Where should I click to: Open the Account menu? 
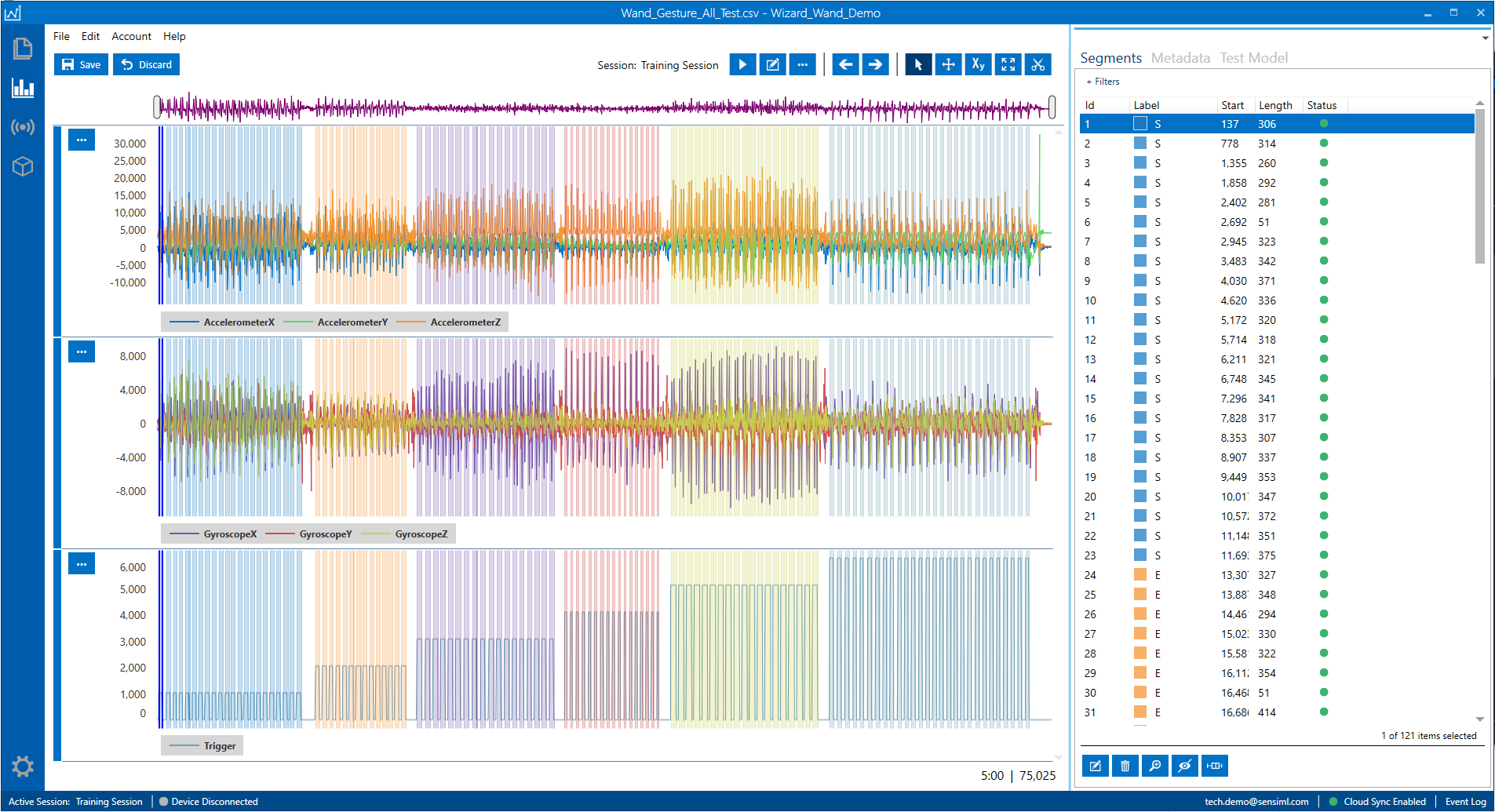tap(131, 36)
